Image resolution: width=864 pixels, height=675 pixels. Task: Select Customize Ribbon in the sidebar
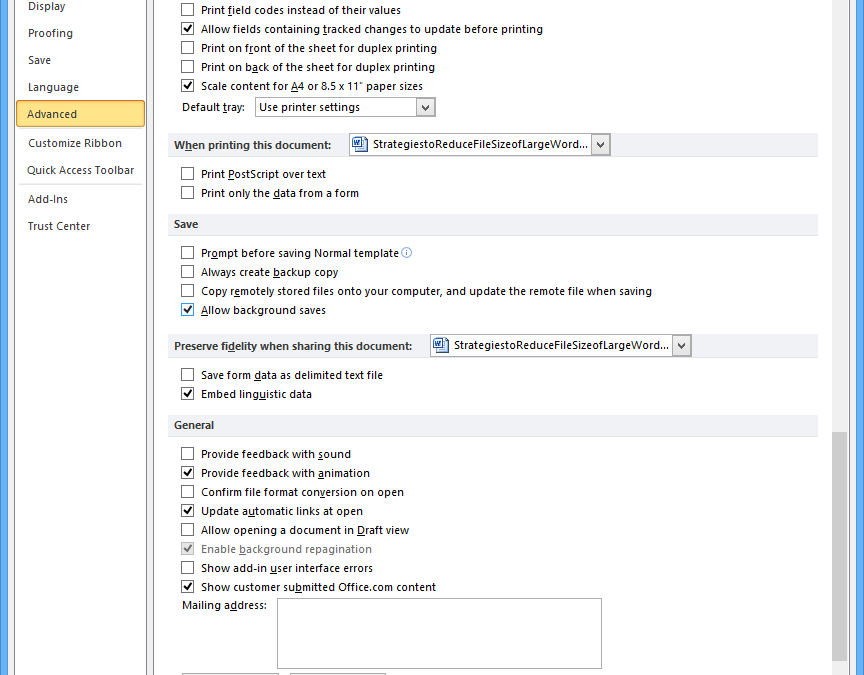75,143
